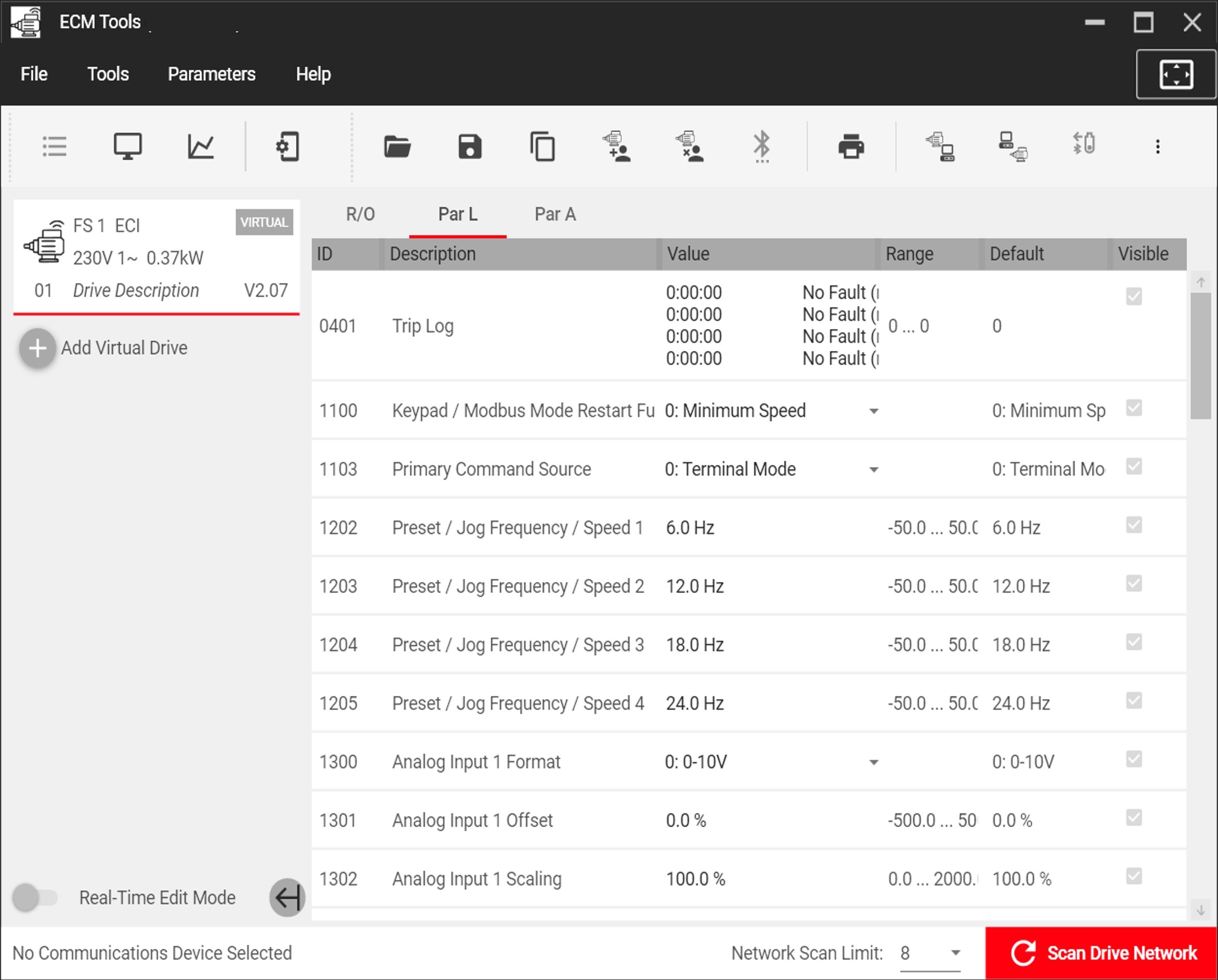
Task: Select the Bluetooth connection icon
Action: 762,146
